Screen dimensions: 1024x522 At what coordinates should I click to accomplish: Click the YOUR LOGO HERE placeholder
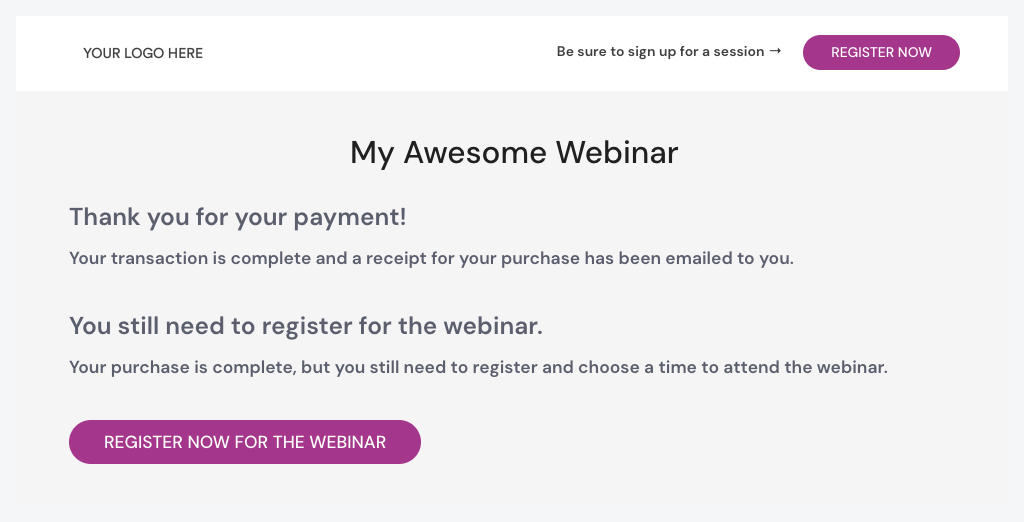pyautogui.click(x=143, y=53)
